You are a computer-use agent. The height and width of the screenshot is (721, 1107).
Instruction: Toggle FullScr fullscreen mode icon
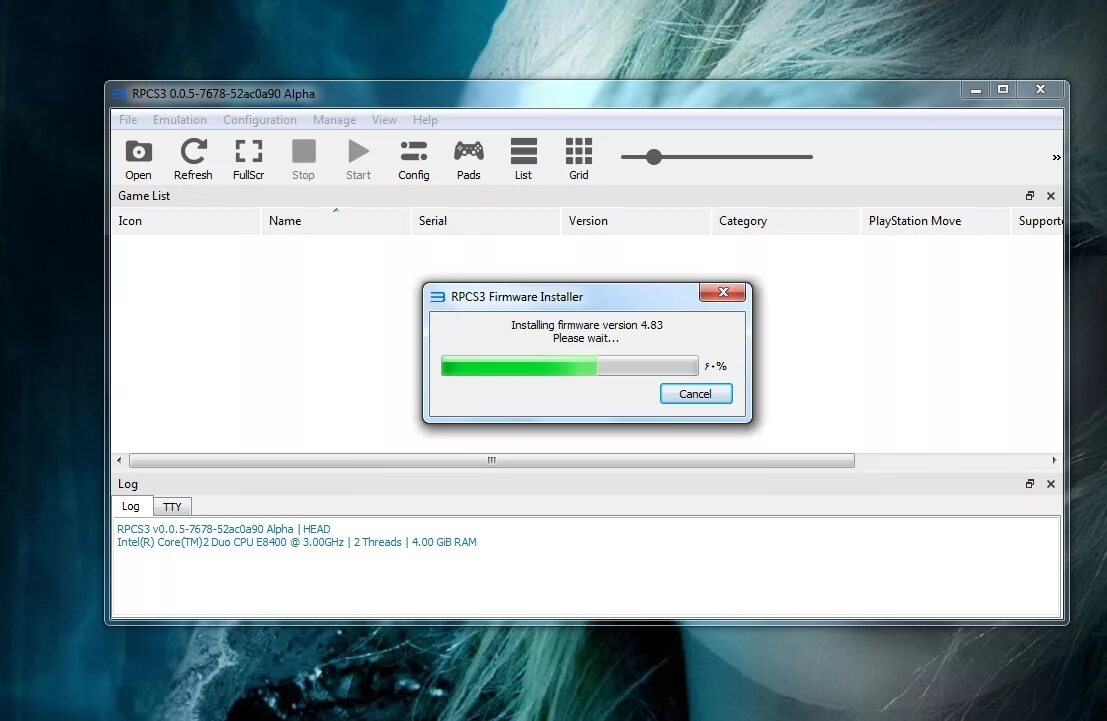coord(249,160)
